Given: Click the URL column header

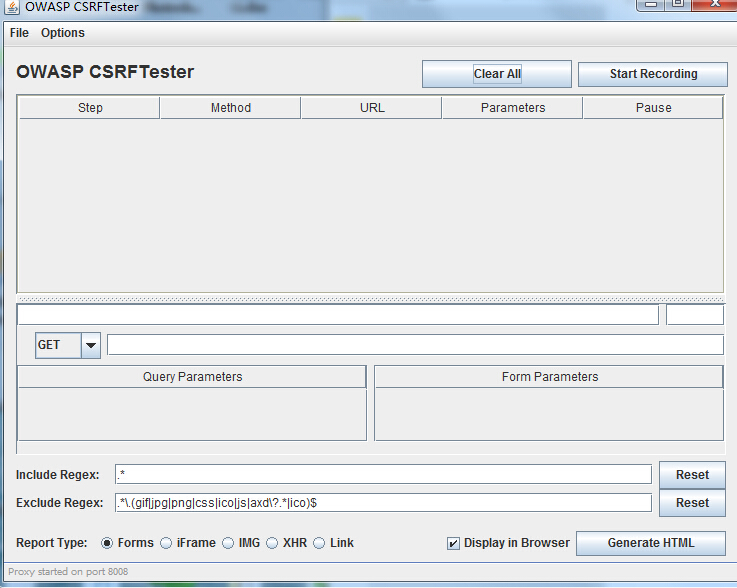Looking at the screenshot, I should click(x=372, y=108).
